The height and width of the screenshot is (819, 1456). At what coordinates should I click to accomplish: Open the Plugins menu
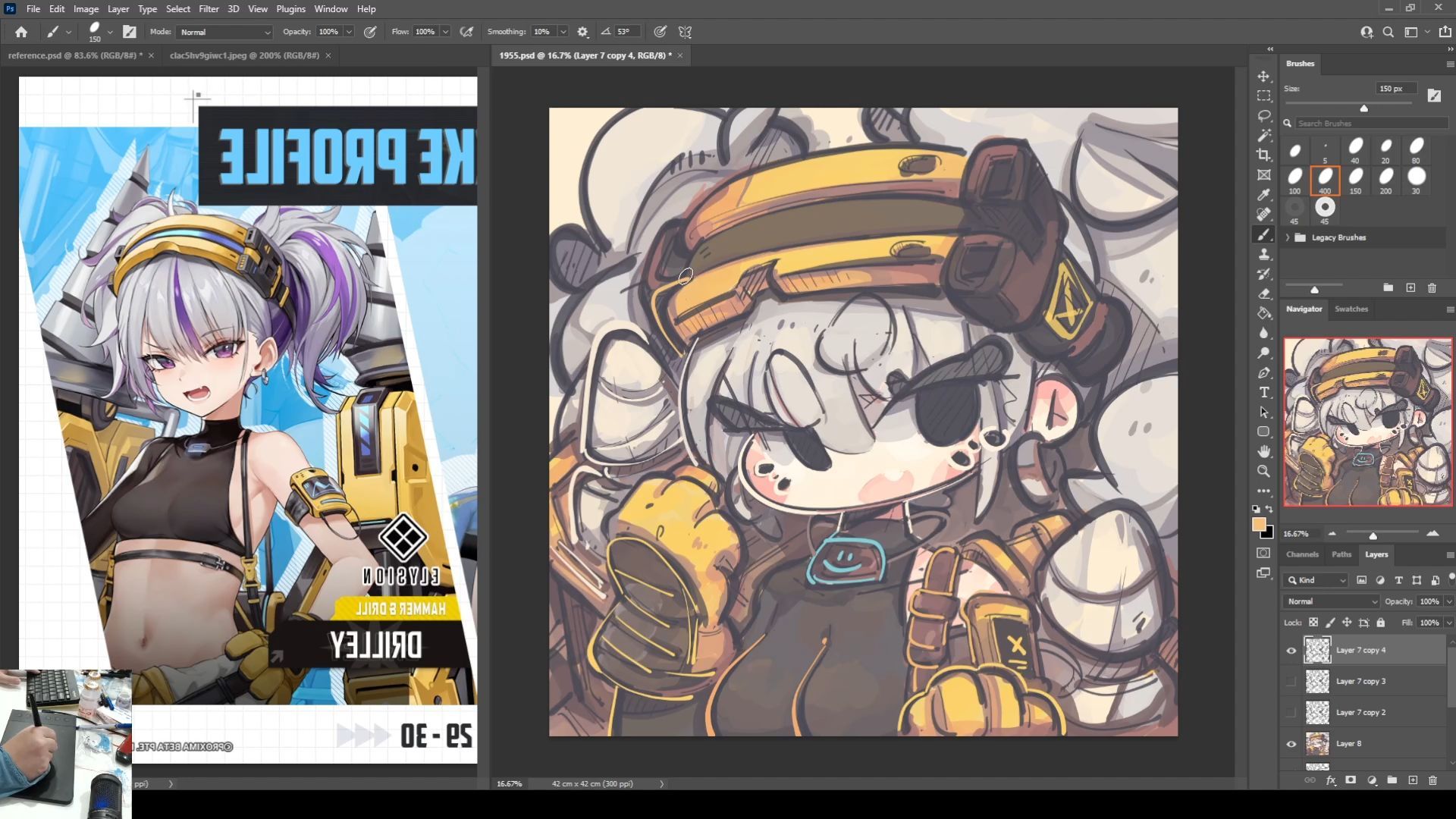[x=290, y=9]
